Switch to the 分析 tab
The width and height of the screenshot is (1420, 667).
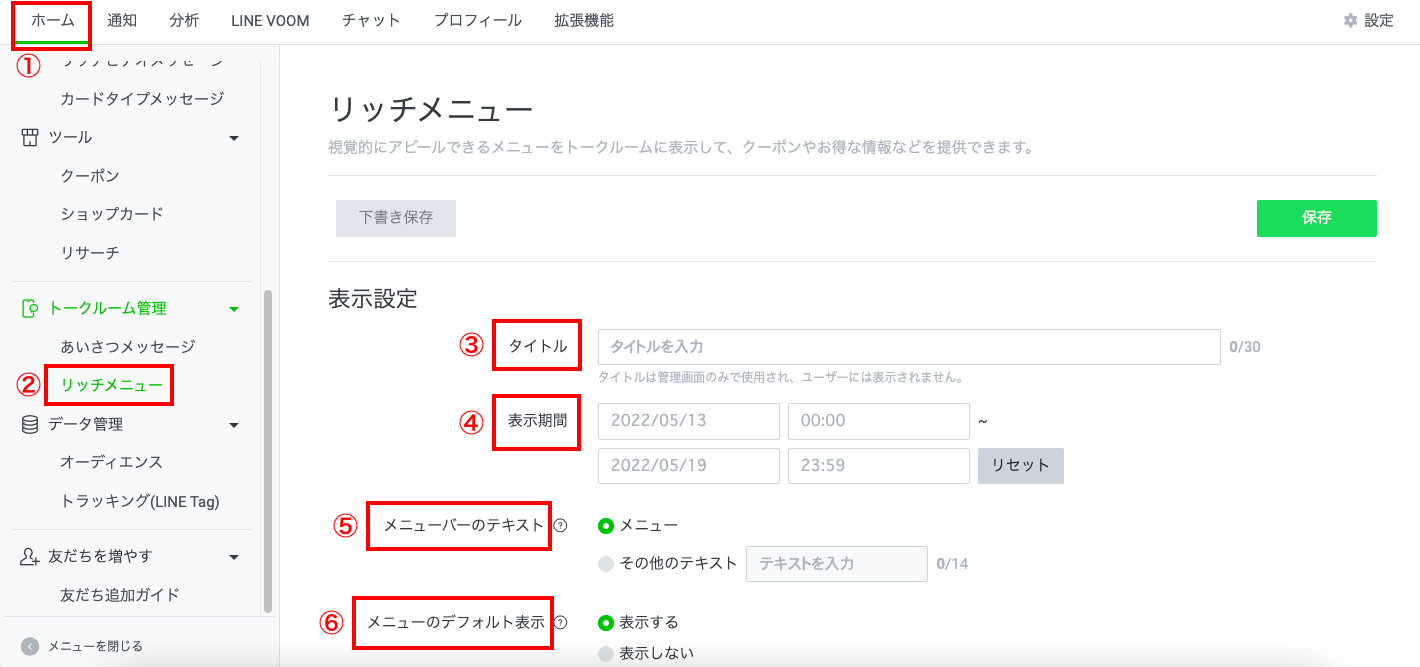pos(184,18)
